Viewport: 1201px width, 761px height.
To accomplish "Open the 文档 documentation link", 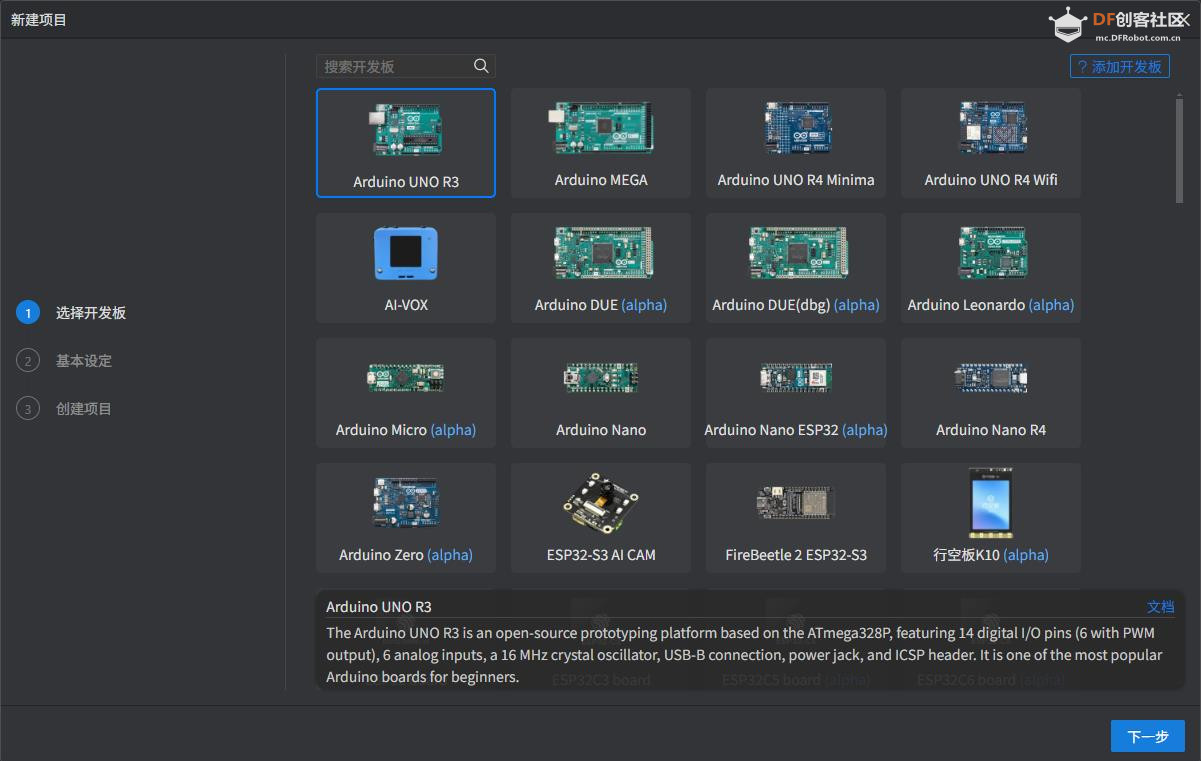I will (1160, 607).
